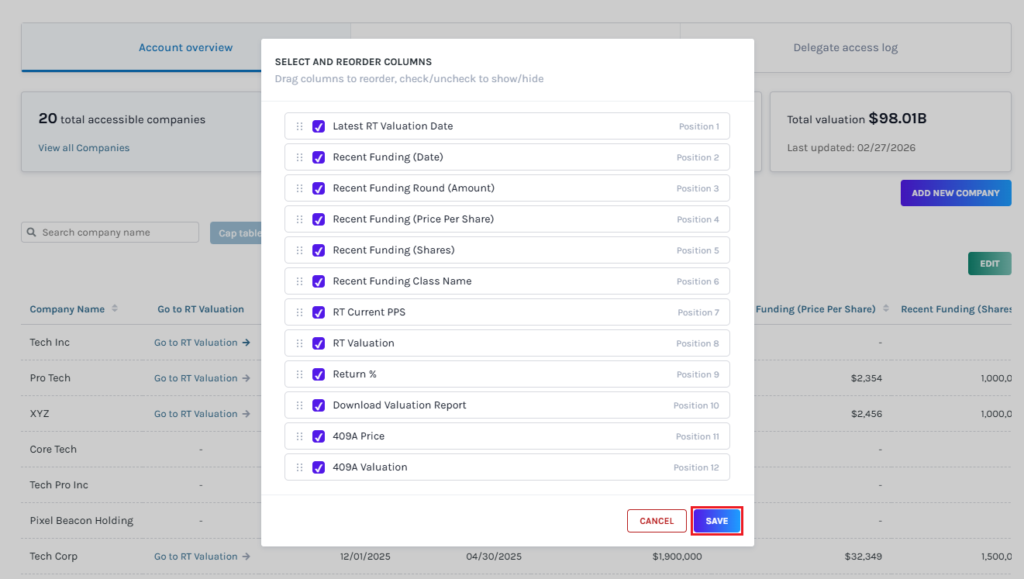Click the search magnifier icon
This screenshot has height=579, width=1024.
[x=32, y=233]
